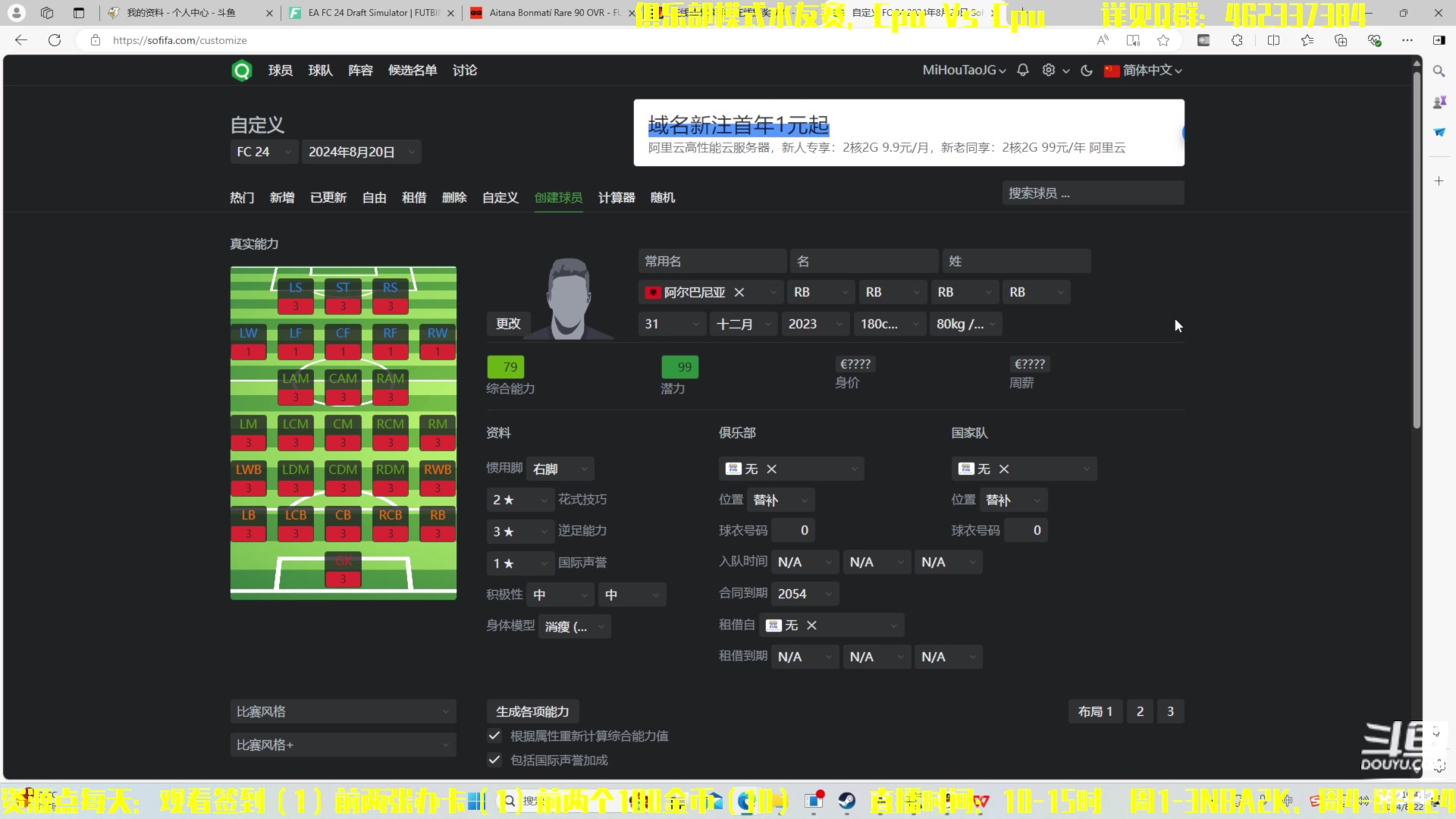1456x819 pixels.
Task: Click the 99 潜力 rating badge
Action: coord(680,367)
